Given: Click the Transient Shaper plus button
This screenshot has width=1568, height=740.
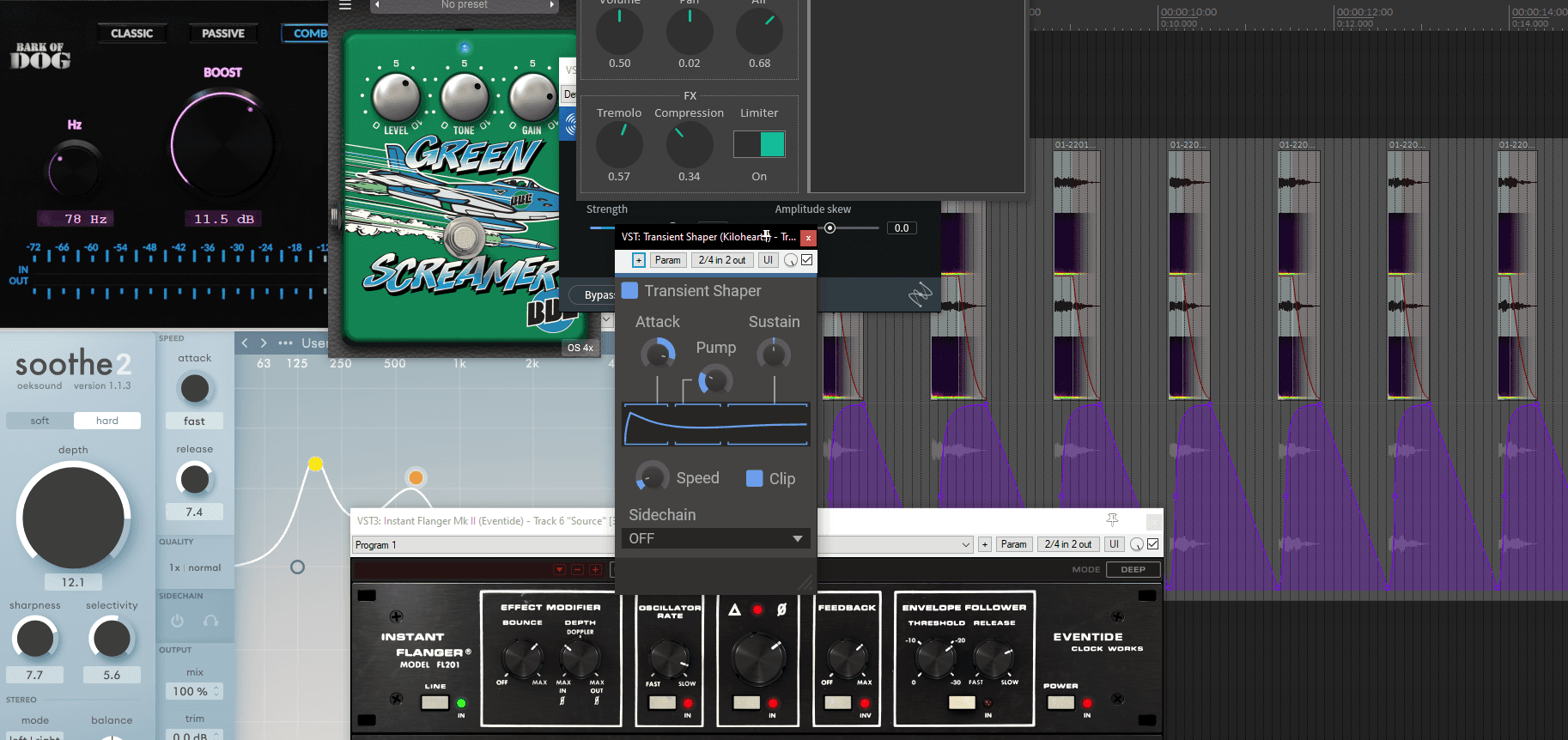Looking at the screenshot, I should tap(639, 260).
